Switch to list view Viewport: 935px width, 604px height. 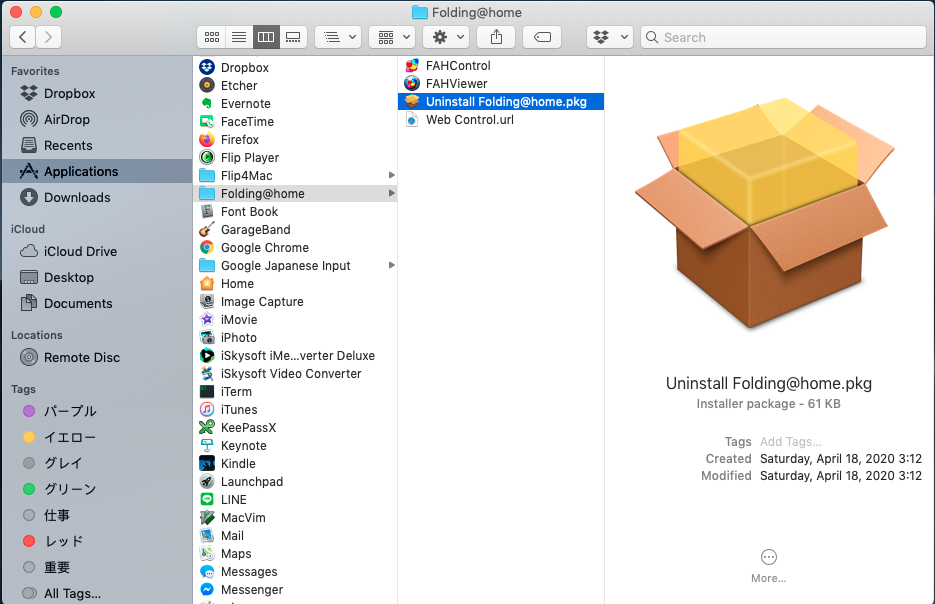239,37
